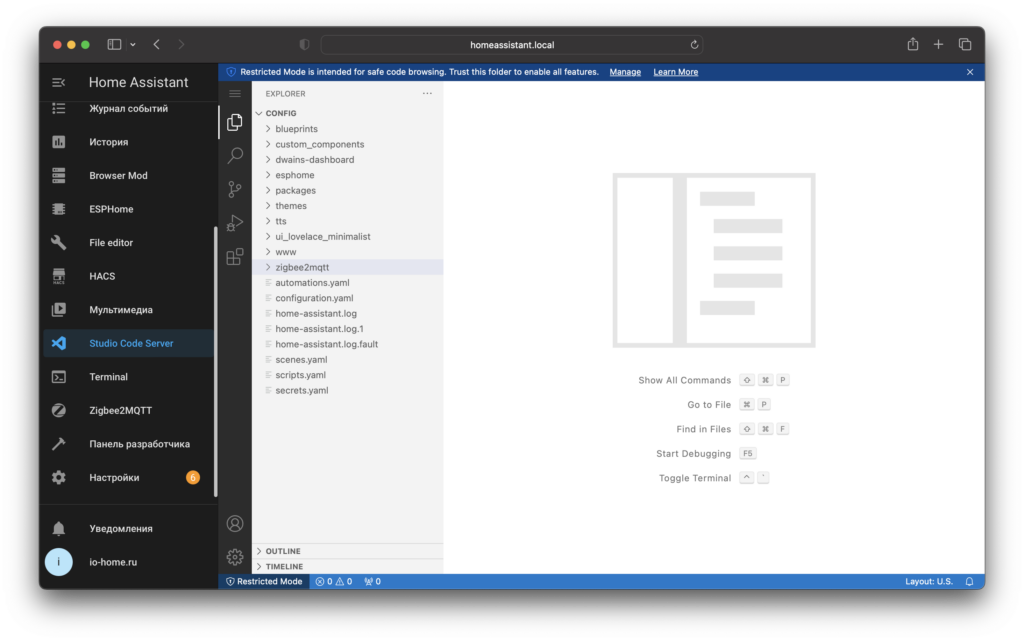Expand the blueprints folder
1024x641 pixels.
[x=347, y=129]
